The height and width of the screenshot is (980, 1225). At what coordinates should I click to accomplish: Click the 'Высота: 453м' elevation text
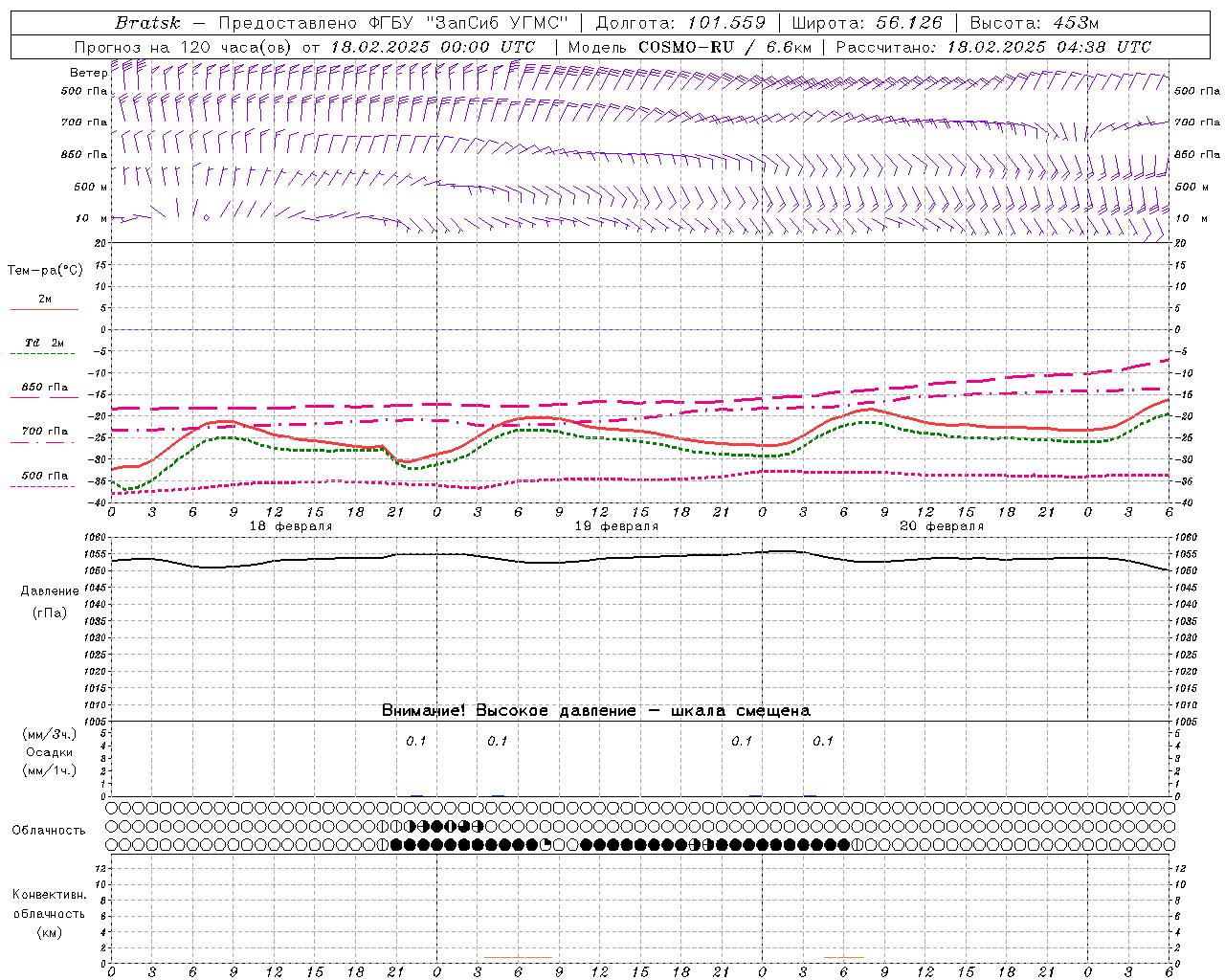[x=1035, y=23]
